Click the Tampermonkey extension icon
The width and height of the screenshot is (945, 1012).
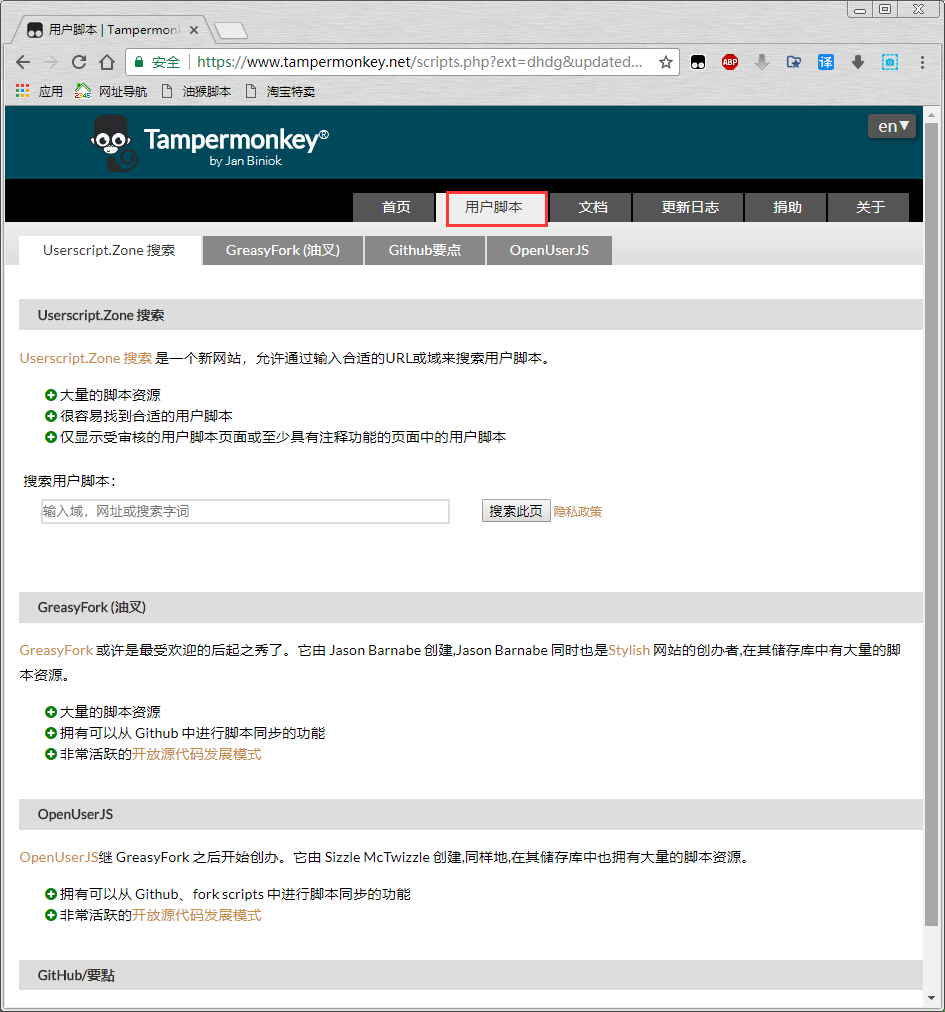pos(698,62)
